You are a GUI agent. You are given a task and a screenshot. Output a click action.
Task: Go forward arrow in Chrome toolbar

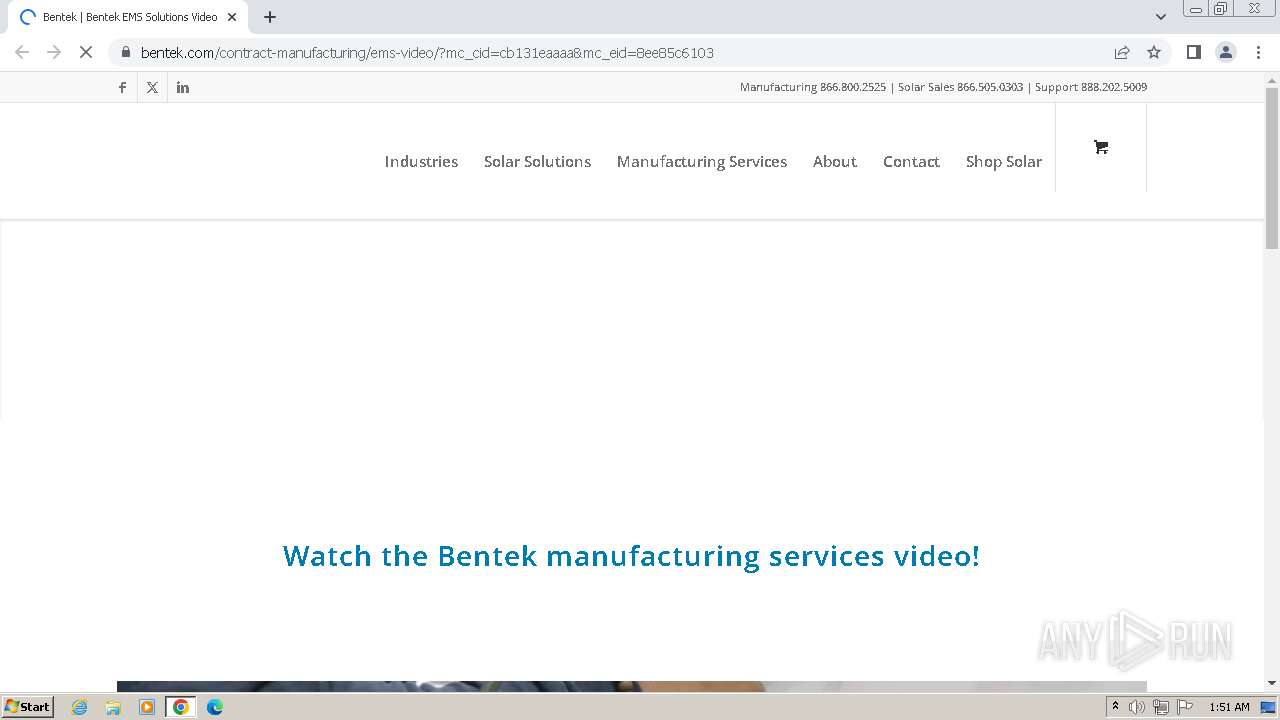pyautogui.click(x=54, y=52)
